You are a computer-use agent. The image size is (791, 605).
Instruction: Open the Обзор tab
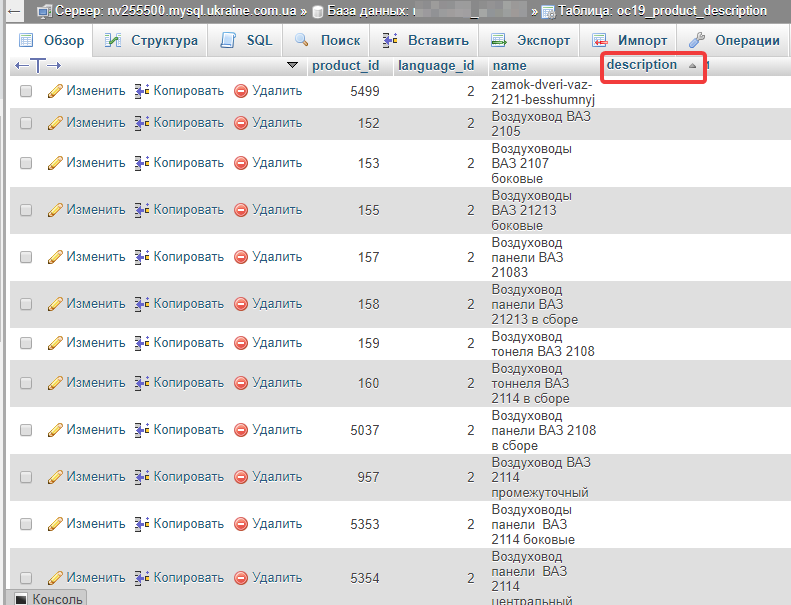[x=51, y=40]
